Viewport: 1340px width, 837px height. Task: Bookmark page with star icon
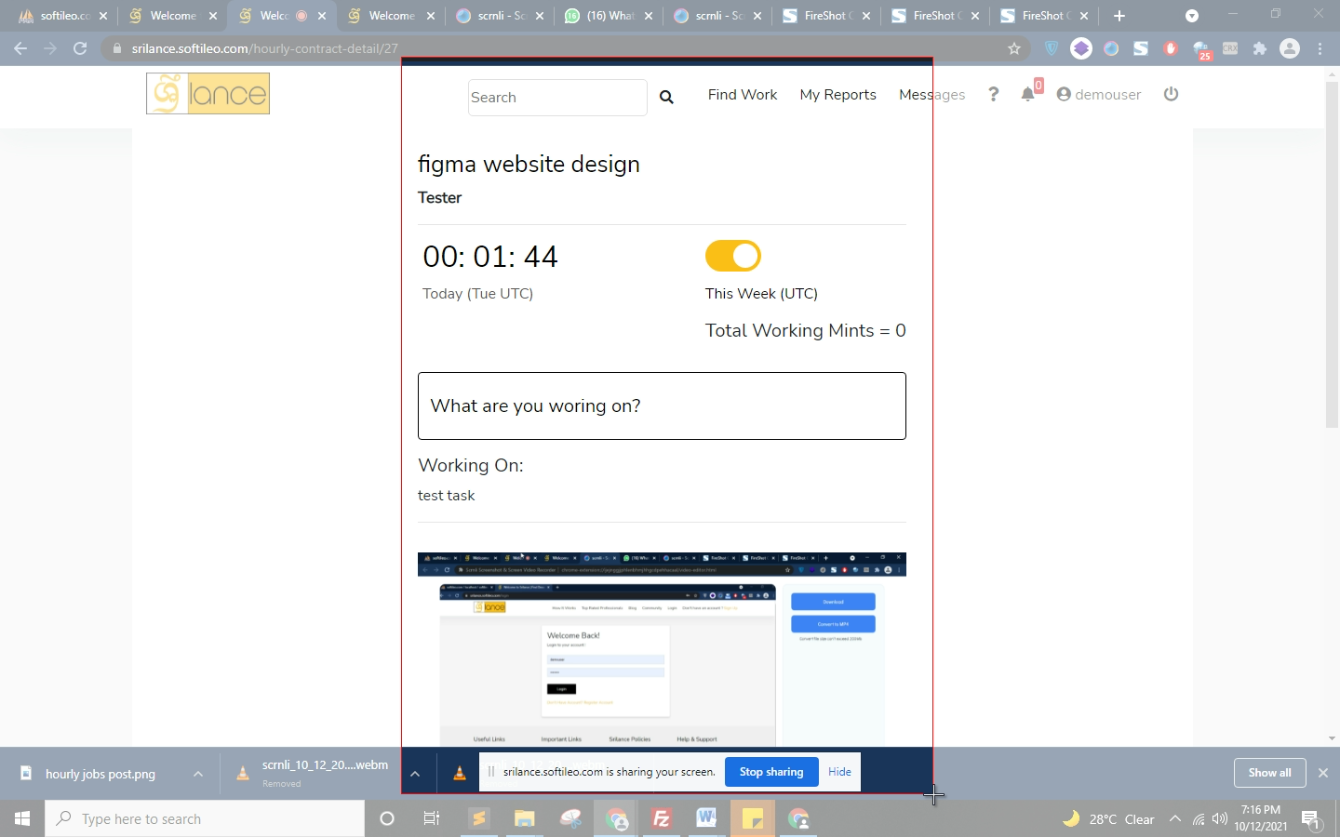coord(1014,48)
